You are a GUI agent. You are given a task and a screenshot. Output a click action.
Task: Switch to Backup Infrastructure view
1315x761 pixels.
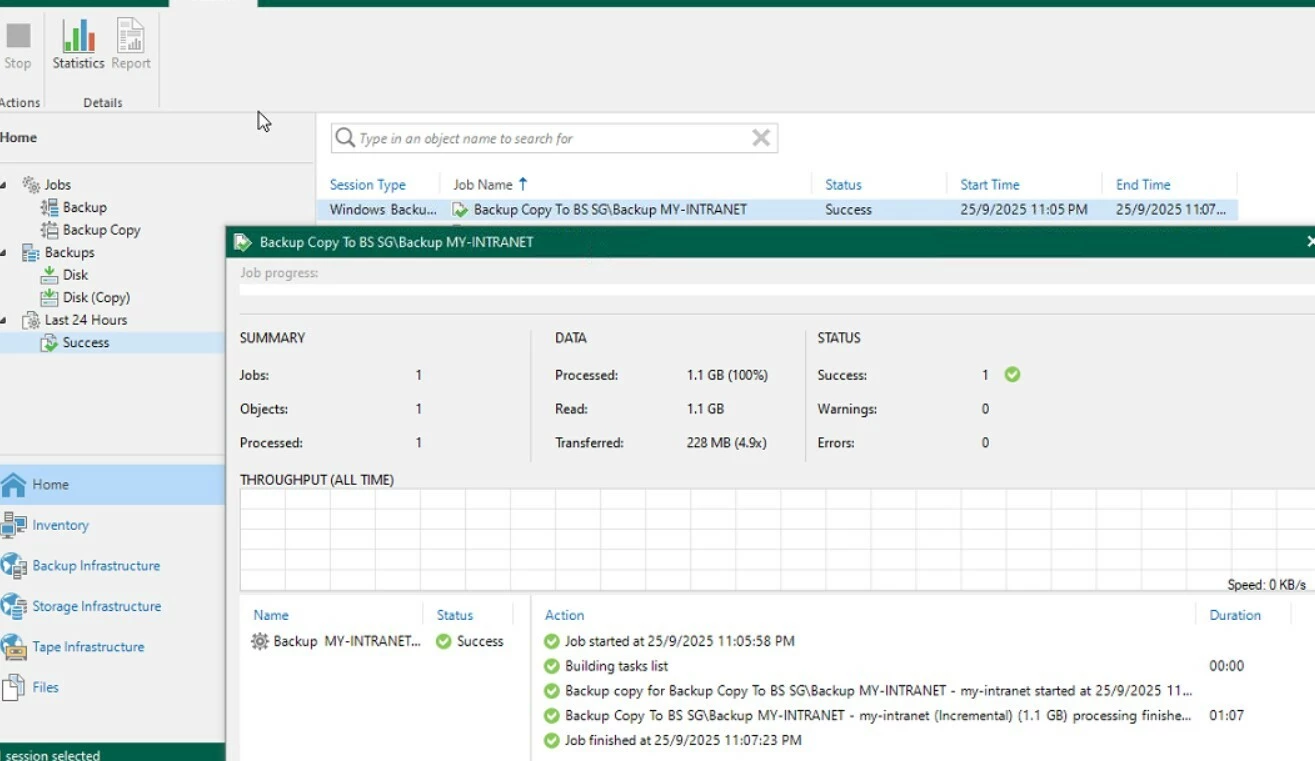pyautogui.click(x=96, y=566)
